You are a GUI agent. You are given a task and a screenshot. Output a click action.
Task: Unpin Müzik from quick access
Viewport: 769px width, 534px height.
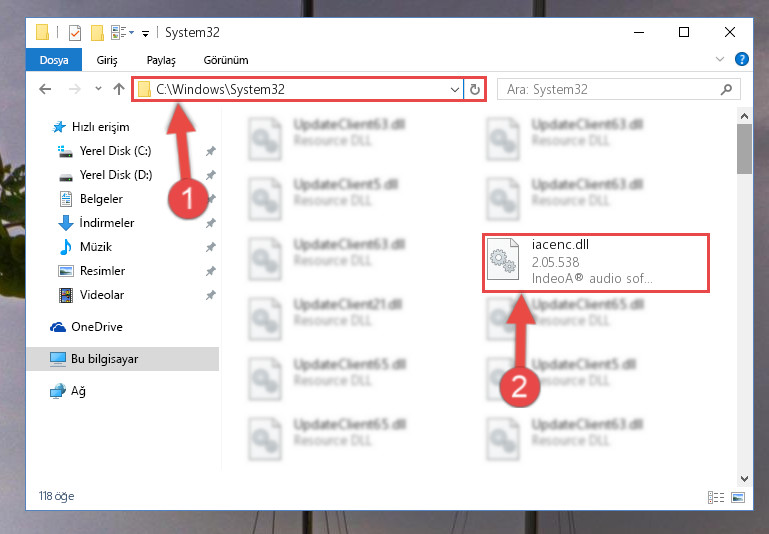click(x=210, y=247)
